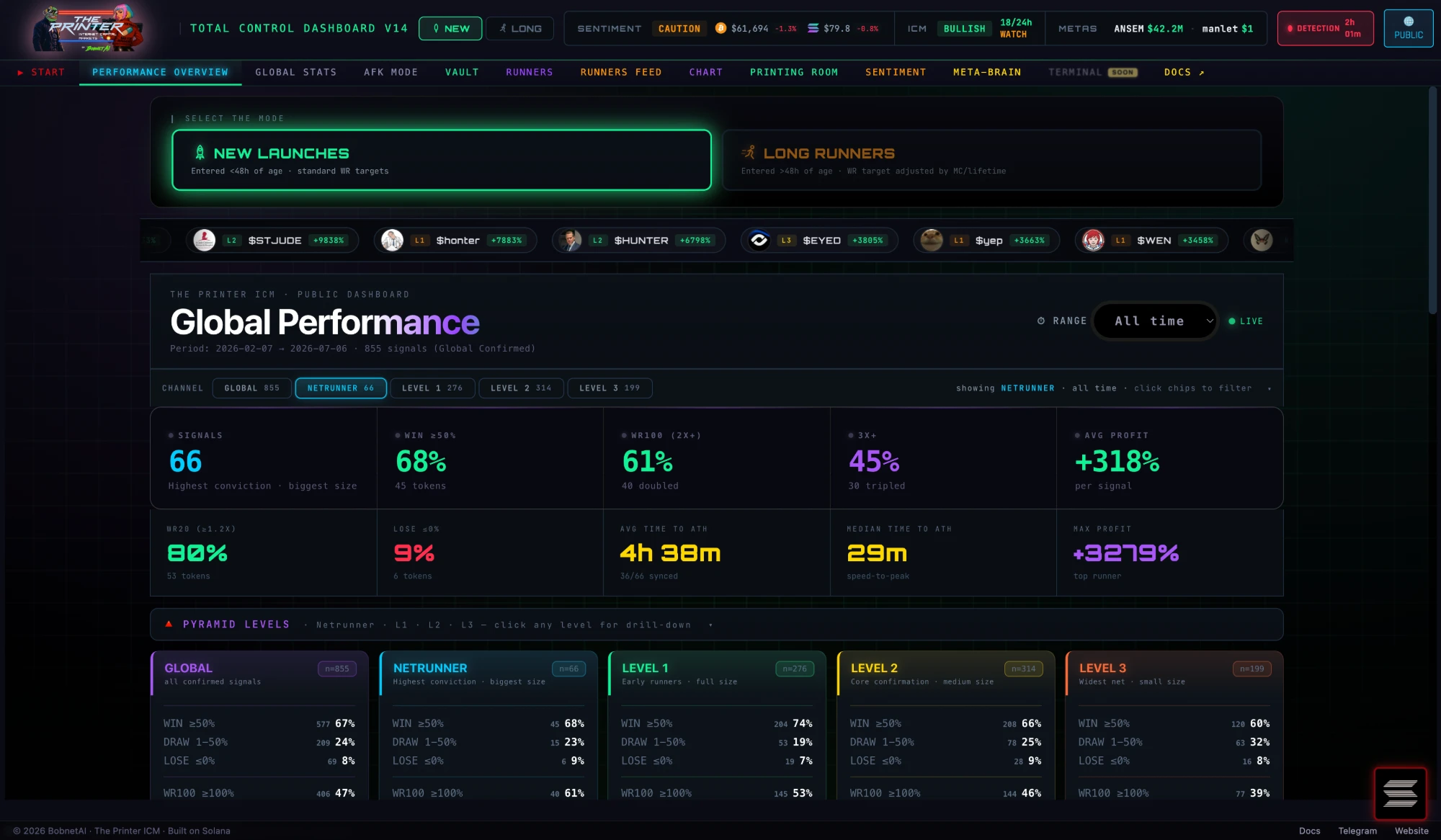Click the Start play arrow icon
The height and width of the screenshot is (840, 1441).
(21, 73)
